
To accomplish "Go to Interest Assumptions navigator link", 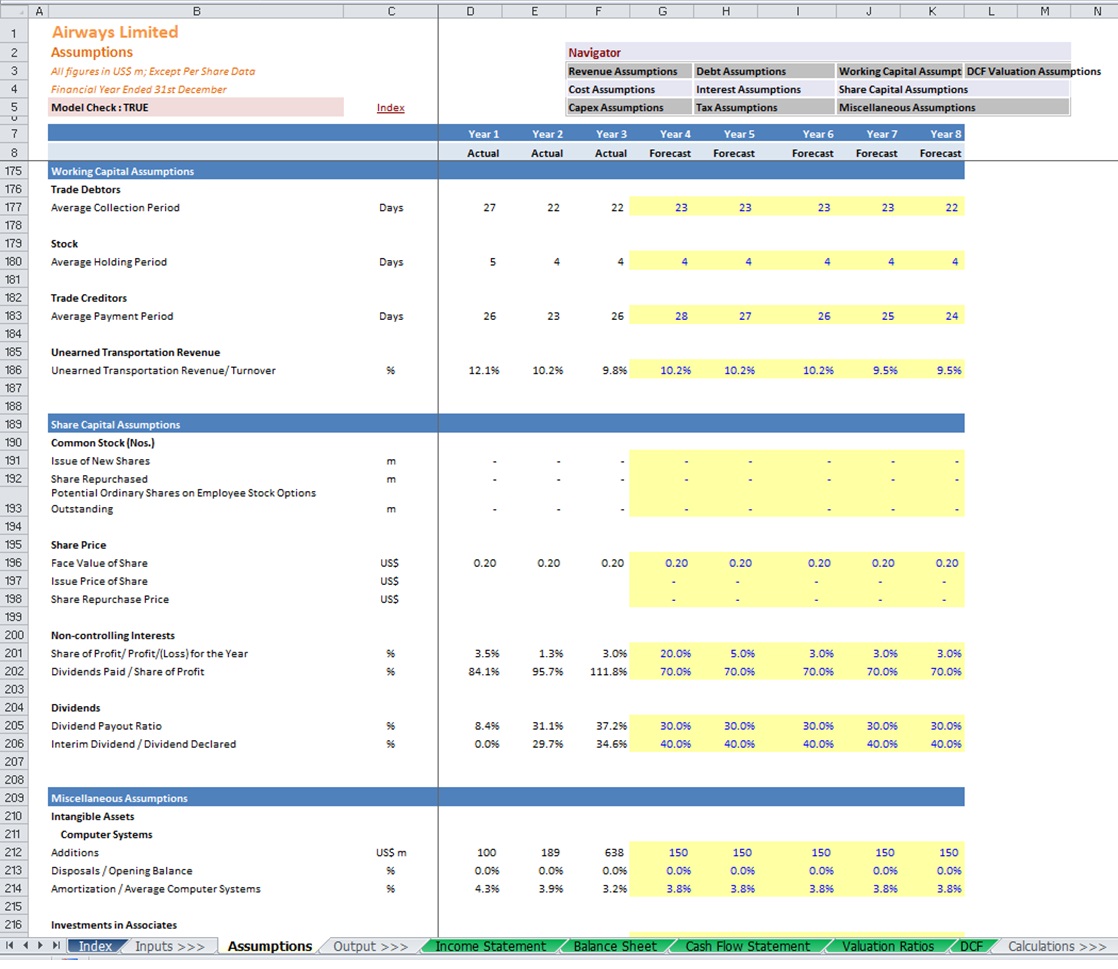I will pyautogui.click(x=764, y=91).
